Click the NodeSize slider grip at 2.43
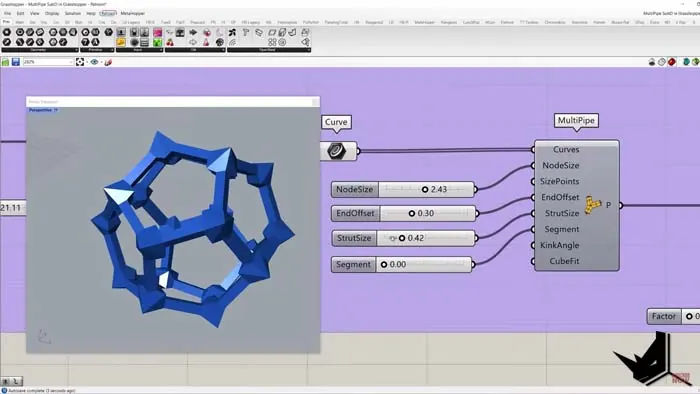700x394 pixels. 425,190
